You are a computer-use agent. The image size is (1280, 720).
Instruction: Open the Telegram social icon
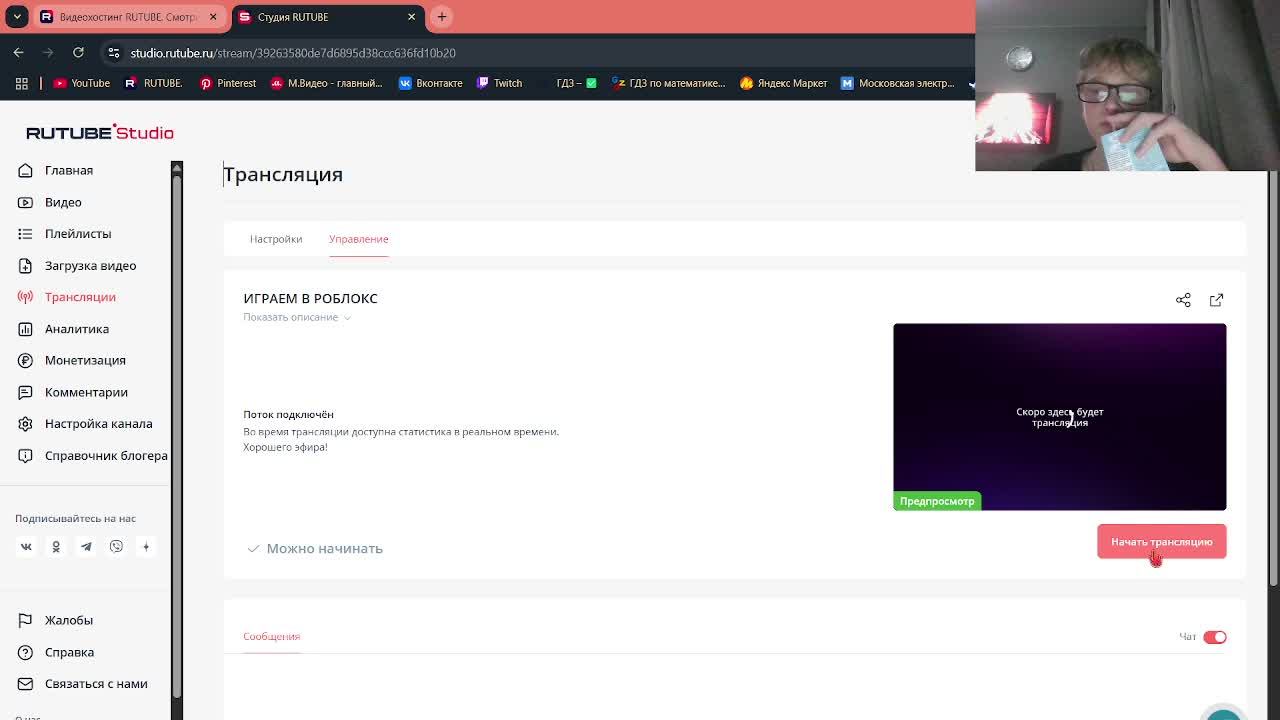[x=86, y=547]
